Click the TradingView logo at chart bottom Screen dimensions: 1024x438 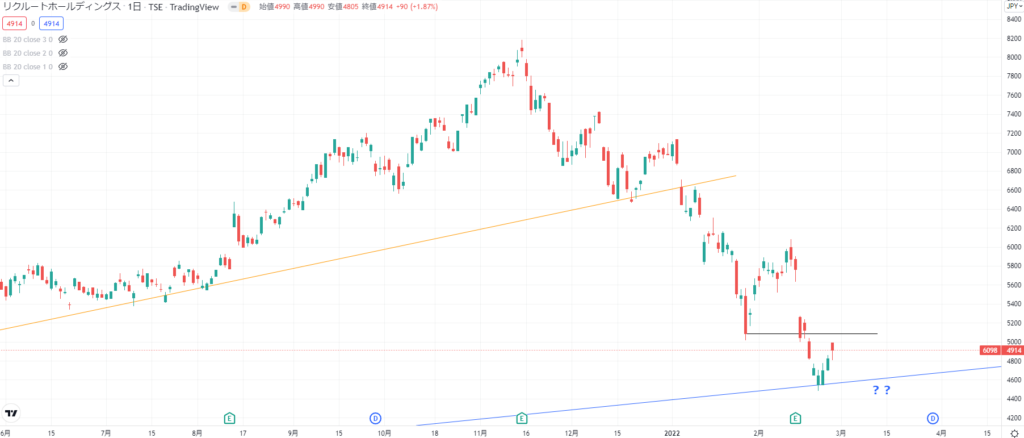pyautogui.click(x=11, y=413)
